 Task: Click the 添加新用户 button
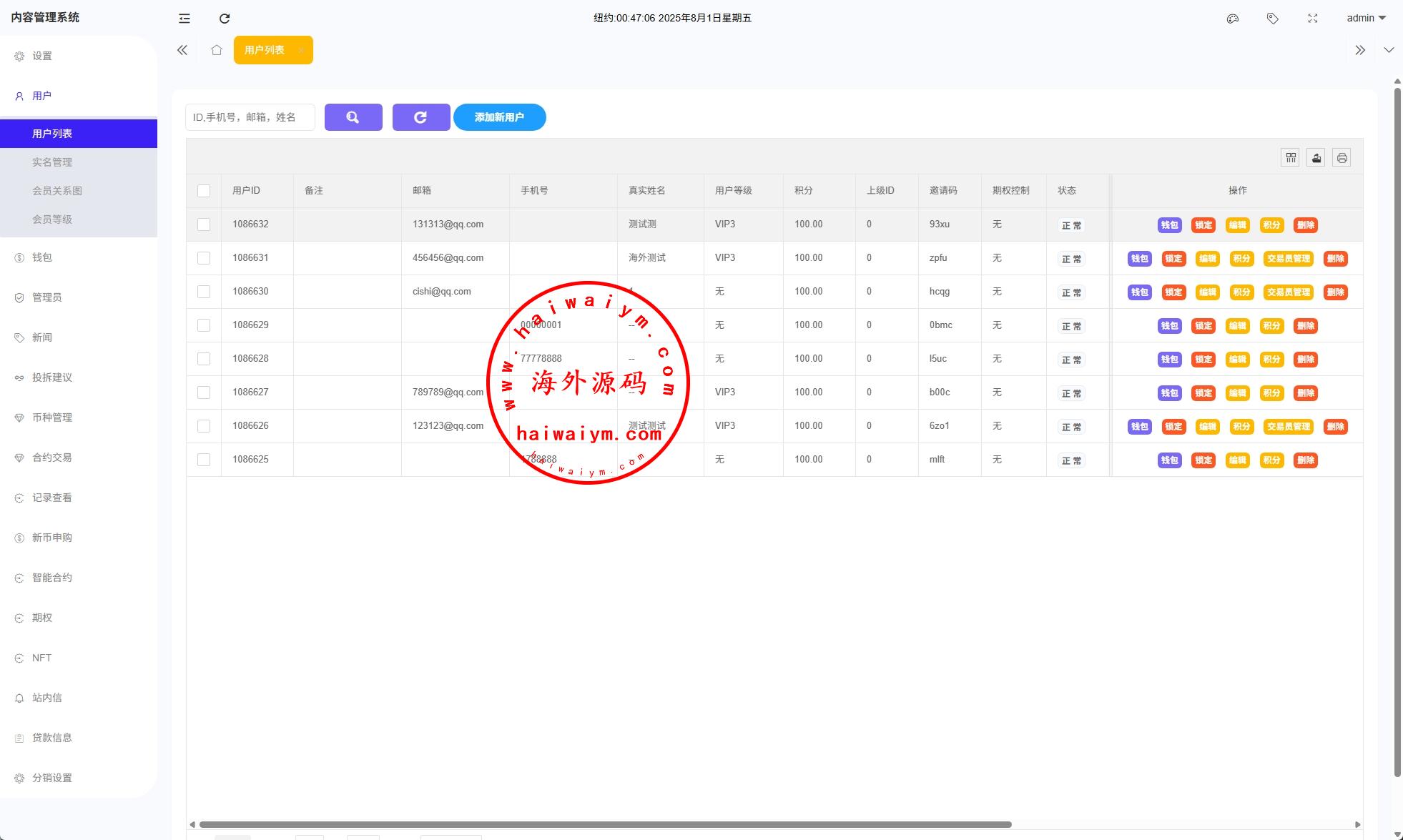click(x=499, y=117)
